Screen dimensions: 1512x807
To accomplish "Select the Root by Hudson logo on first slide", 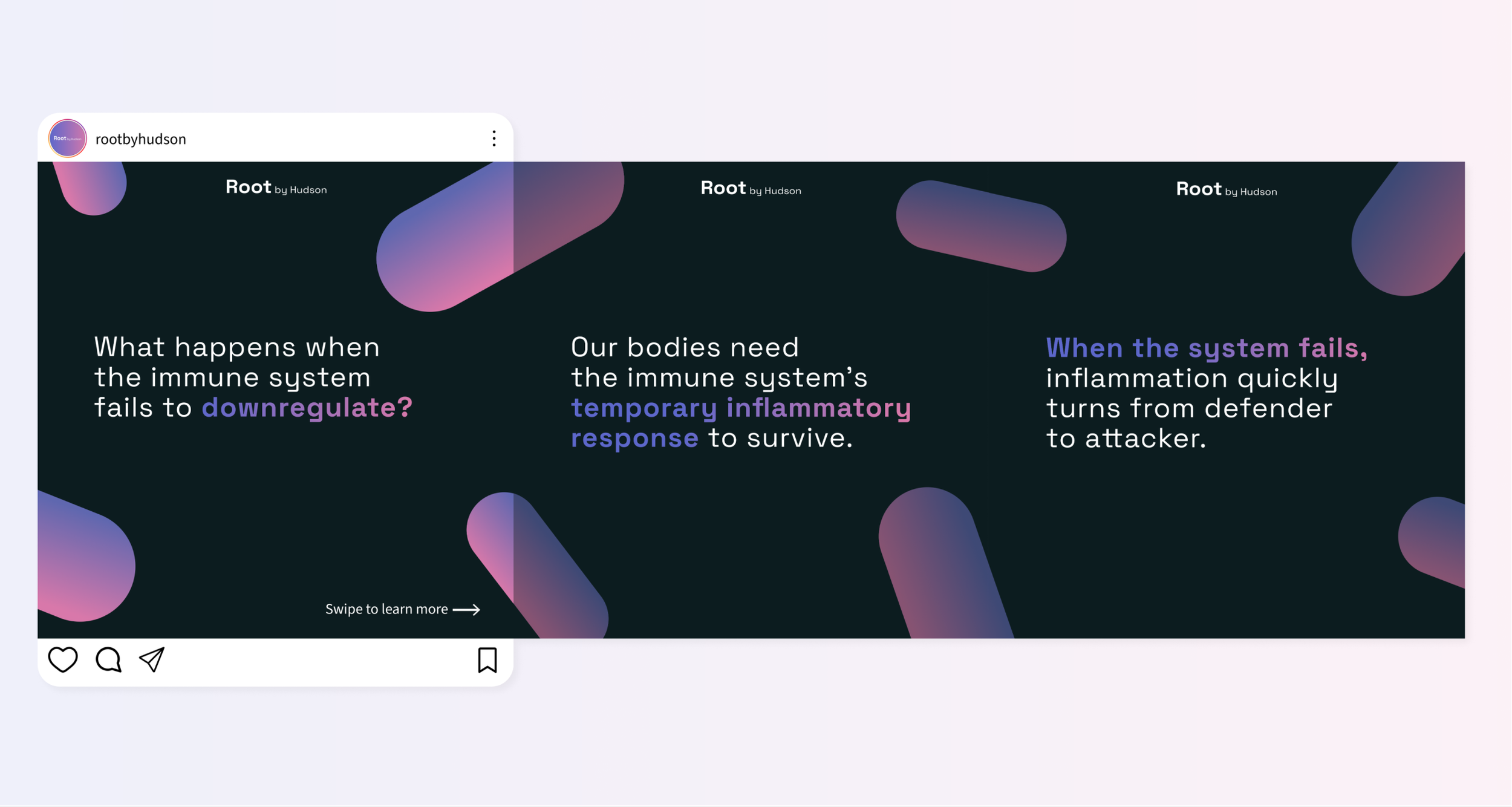I will pos(276,188).
